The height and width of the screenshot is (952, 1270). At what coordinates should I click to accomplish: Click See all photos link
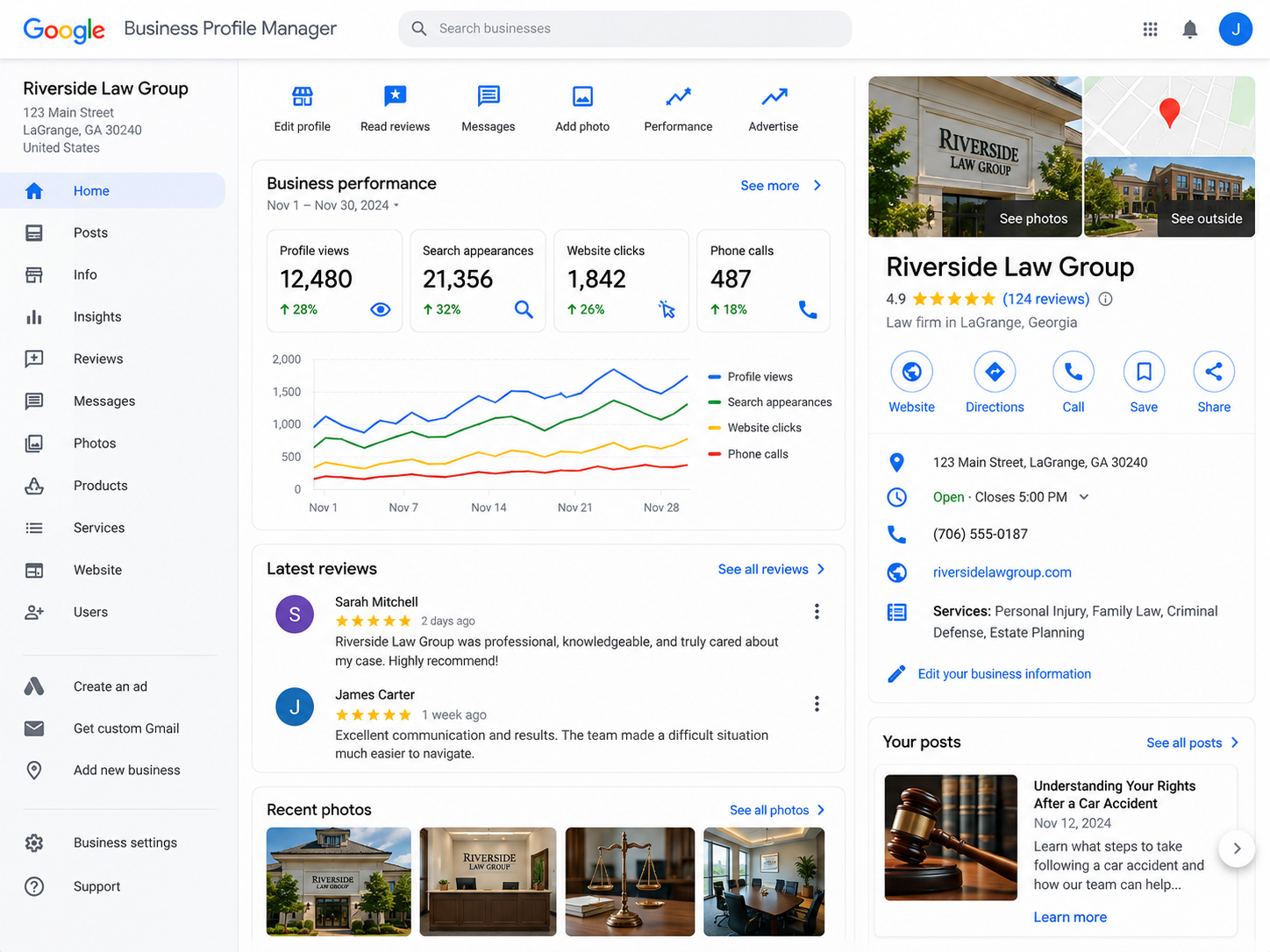pyautogui.click(x=777, y=810)
